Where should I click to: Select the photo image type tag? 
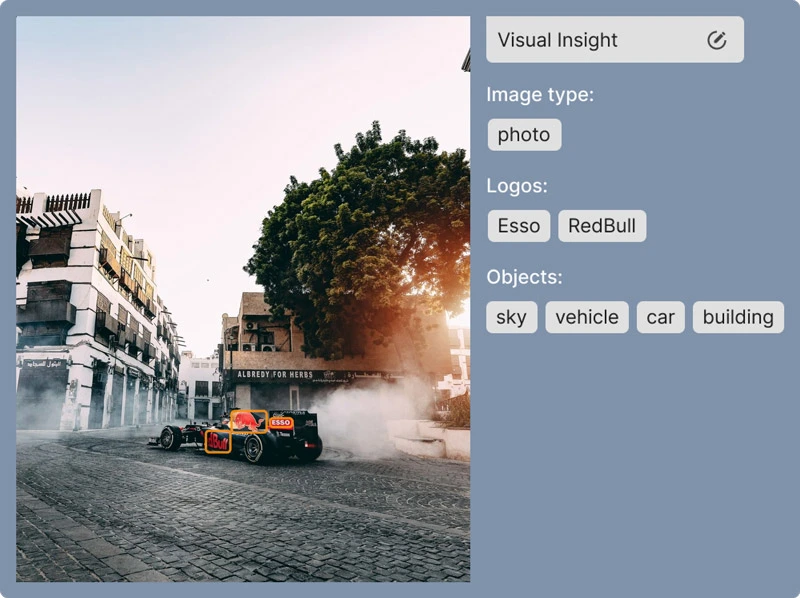pyautogui.click(x=524, y=135)
